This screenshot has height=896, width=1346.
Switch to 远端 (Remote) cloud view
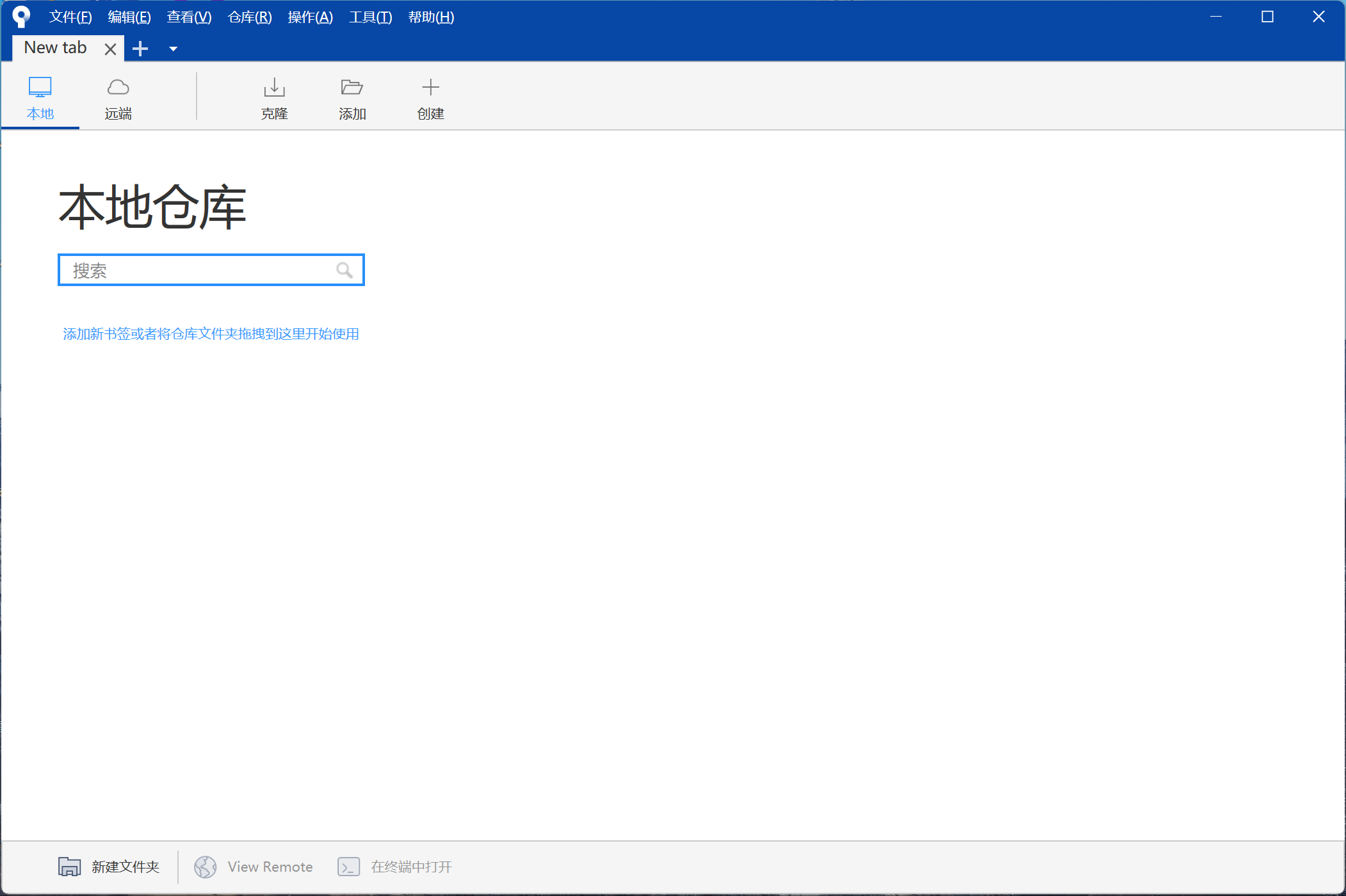click(118, 87)
